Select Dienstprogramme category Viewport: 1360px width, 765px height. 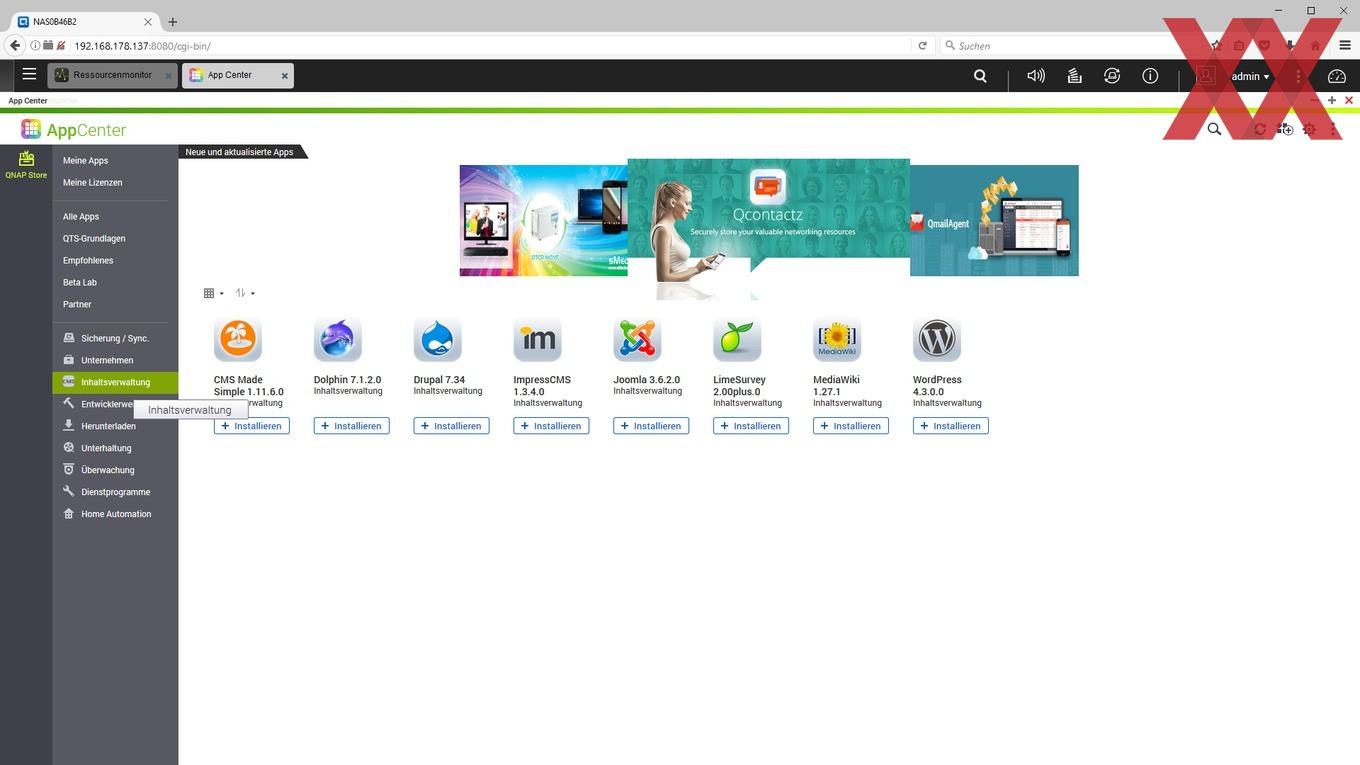(x=115, y=492)
